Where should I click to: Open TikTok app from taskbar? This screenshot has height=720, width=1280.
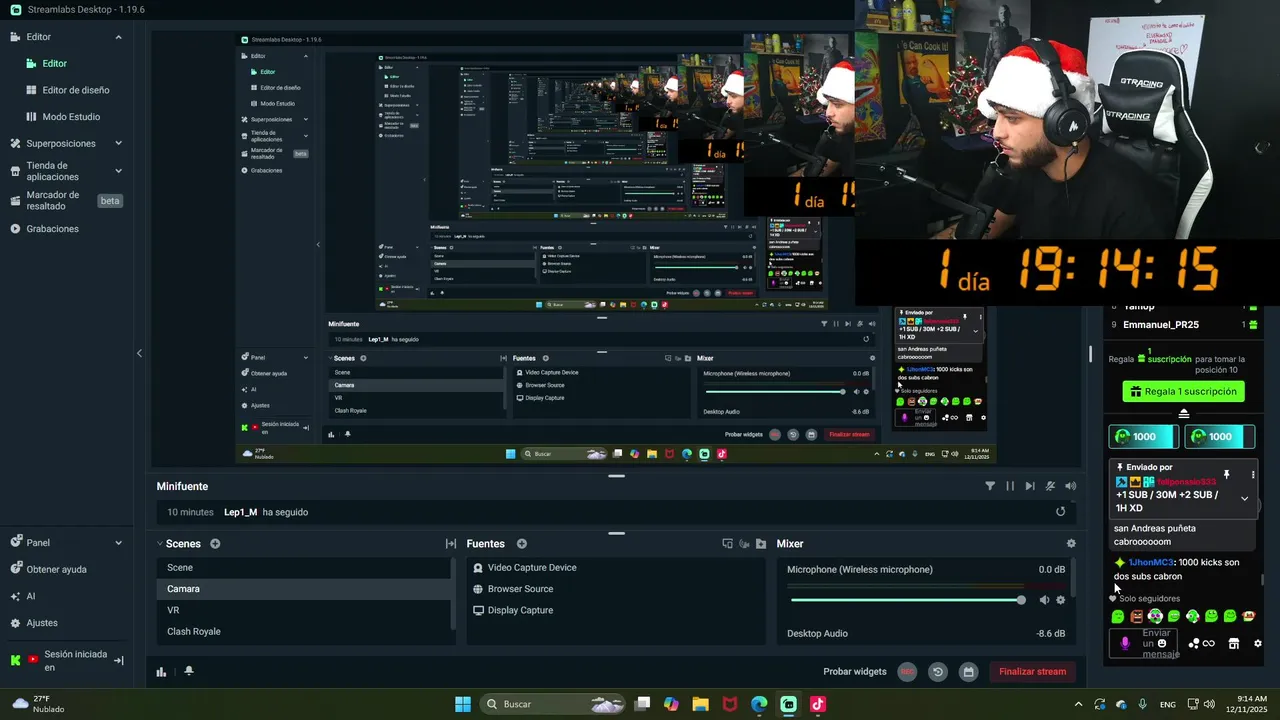coord(818,704)
